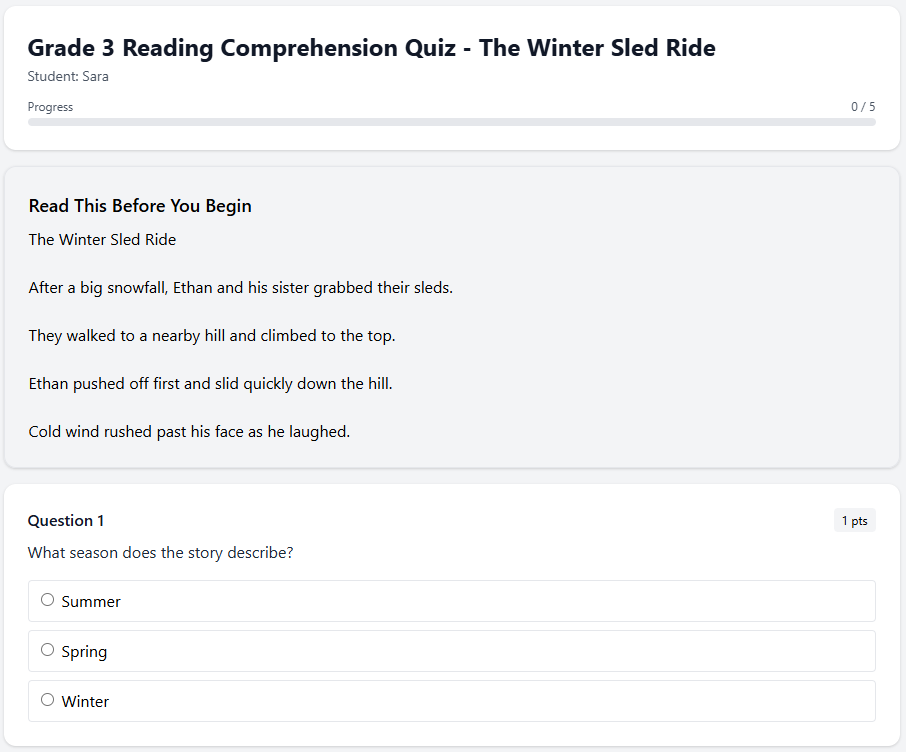Select the Spring radio button

(x=47, y=649)
